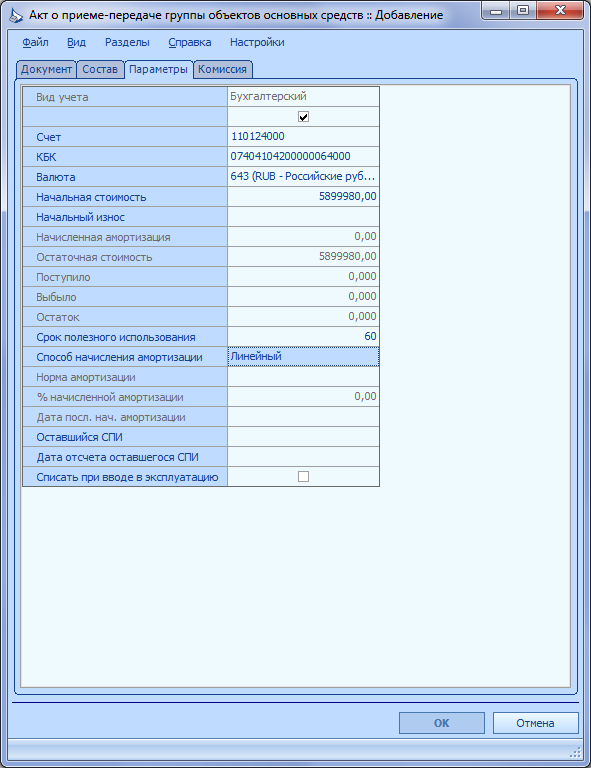Click the Срок полезного использования value 60

tap(304, 336)
